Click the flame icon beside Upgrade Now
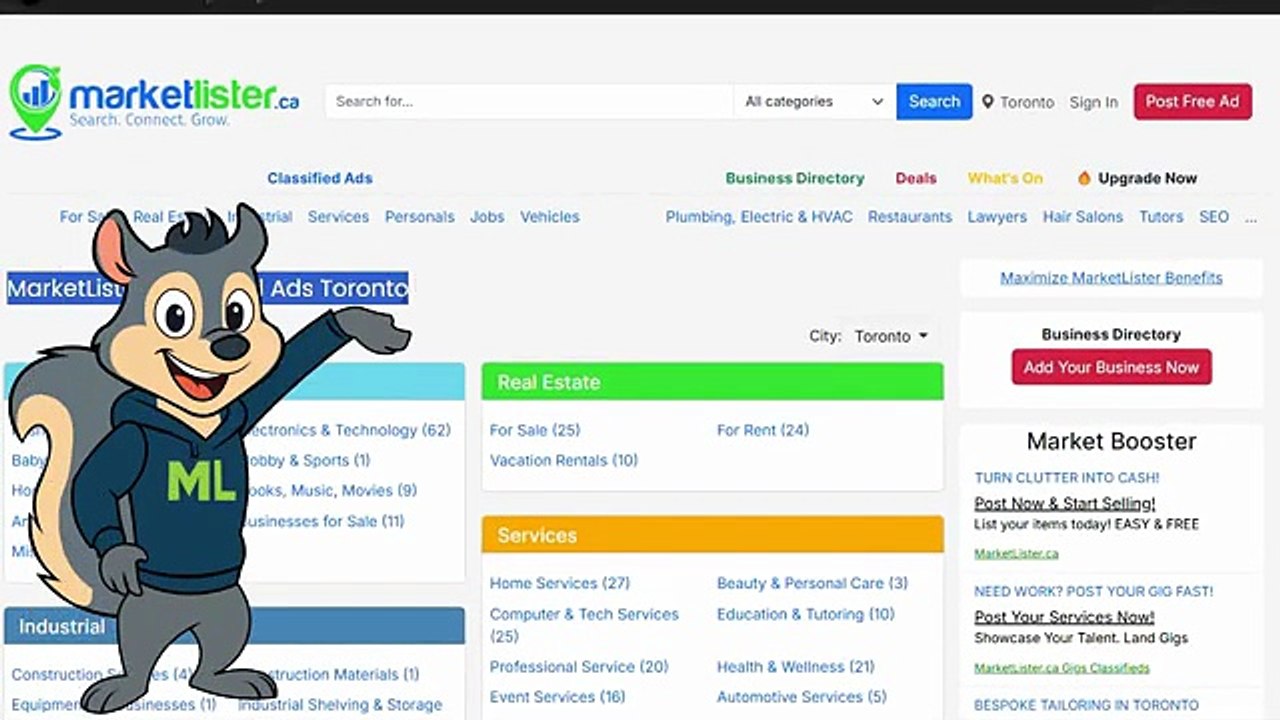 1084,178
